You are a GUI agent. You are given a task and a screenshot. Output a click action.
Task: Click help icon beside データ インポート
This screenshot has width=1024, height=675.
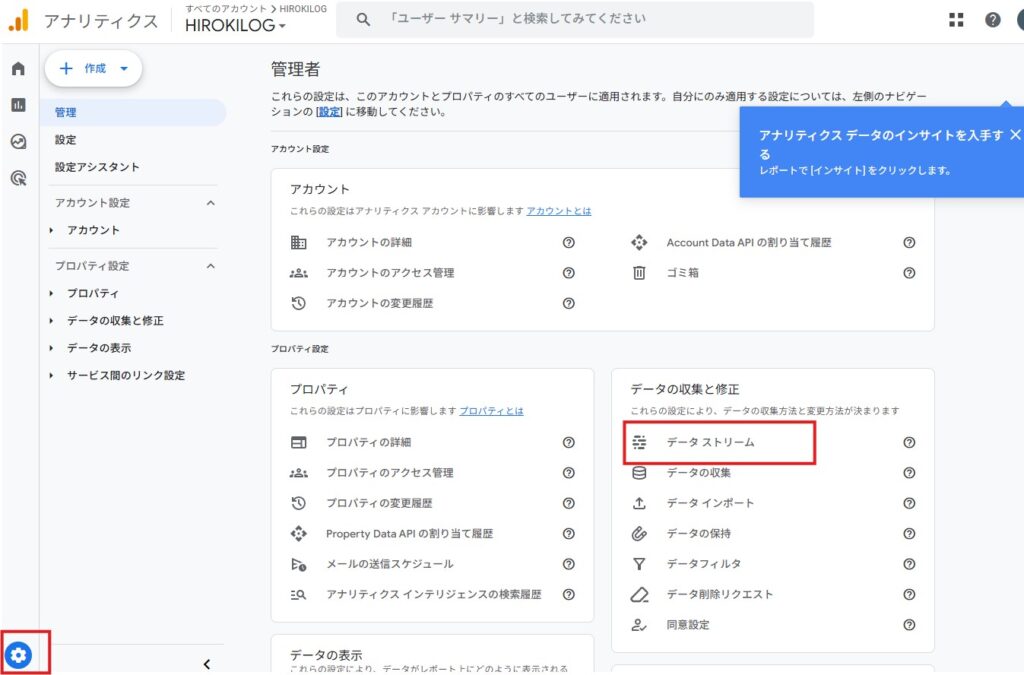point(909,503)
